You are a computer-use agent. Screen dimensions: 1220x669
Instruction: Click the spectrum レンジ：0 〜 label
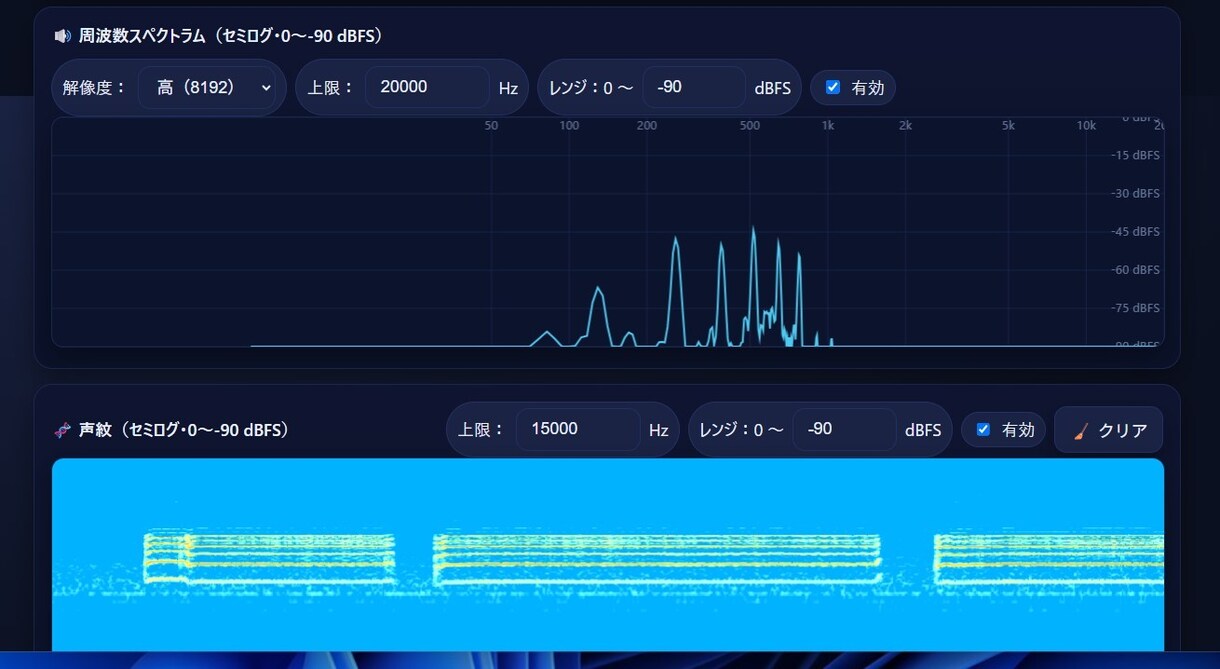pyautogui.click(x=590, y=87)
